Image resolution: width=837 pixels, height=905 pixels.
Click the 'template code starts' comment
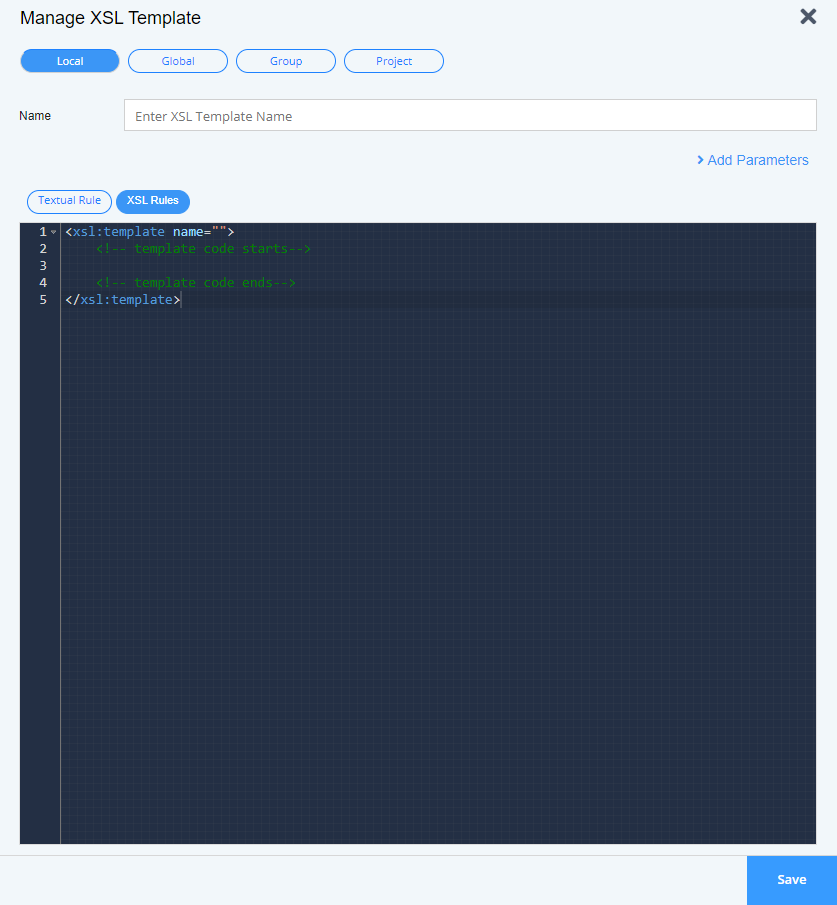click(204, 249)
